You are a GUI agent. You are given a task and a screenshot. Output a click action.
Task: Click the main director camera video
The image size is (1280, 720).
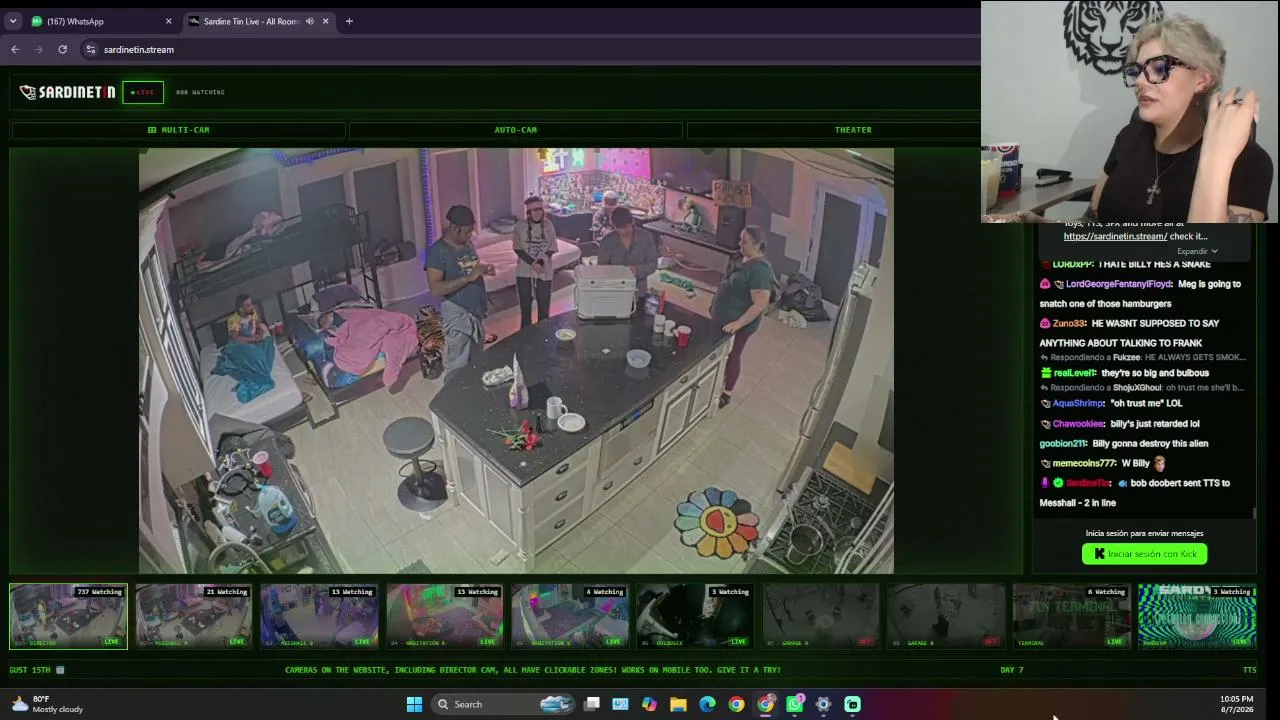516,361
